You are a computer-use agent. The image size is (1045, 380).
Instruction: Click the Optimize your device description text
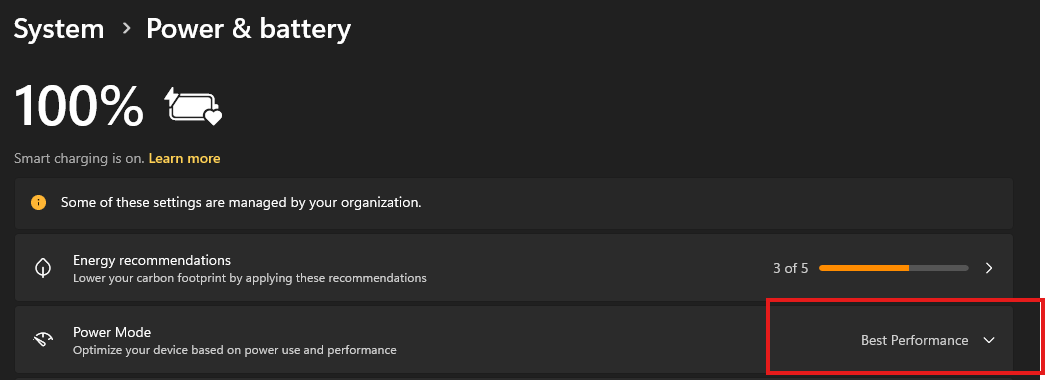pyautogui.click(x=235, y=349)
